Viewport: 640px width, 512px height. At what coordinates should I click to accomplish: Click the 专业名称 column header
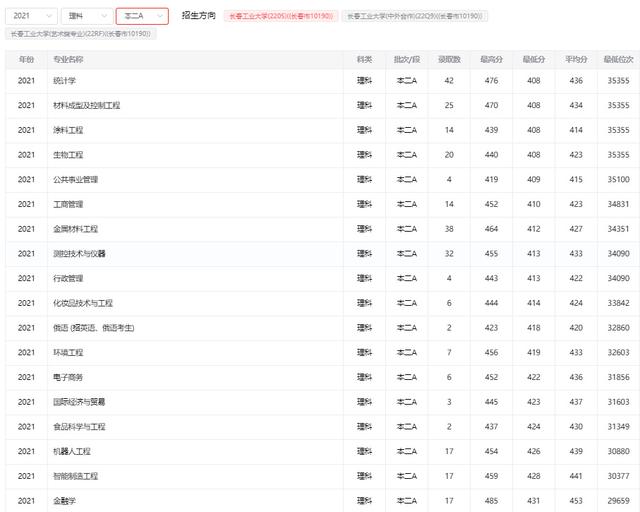[x=68, y=60]
